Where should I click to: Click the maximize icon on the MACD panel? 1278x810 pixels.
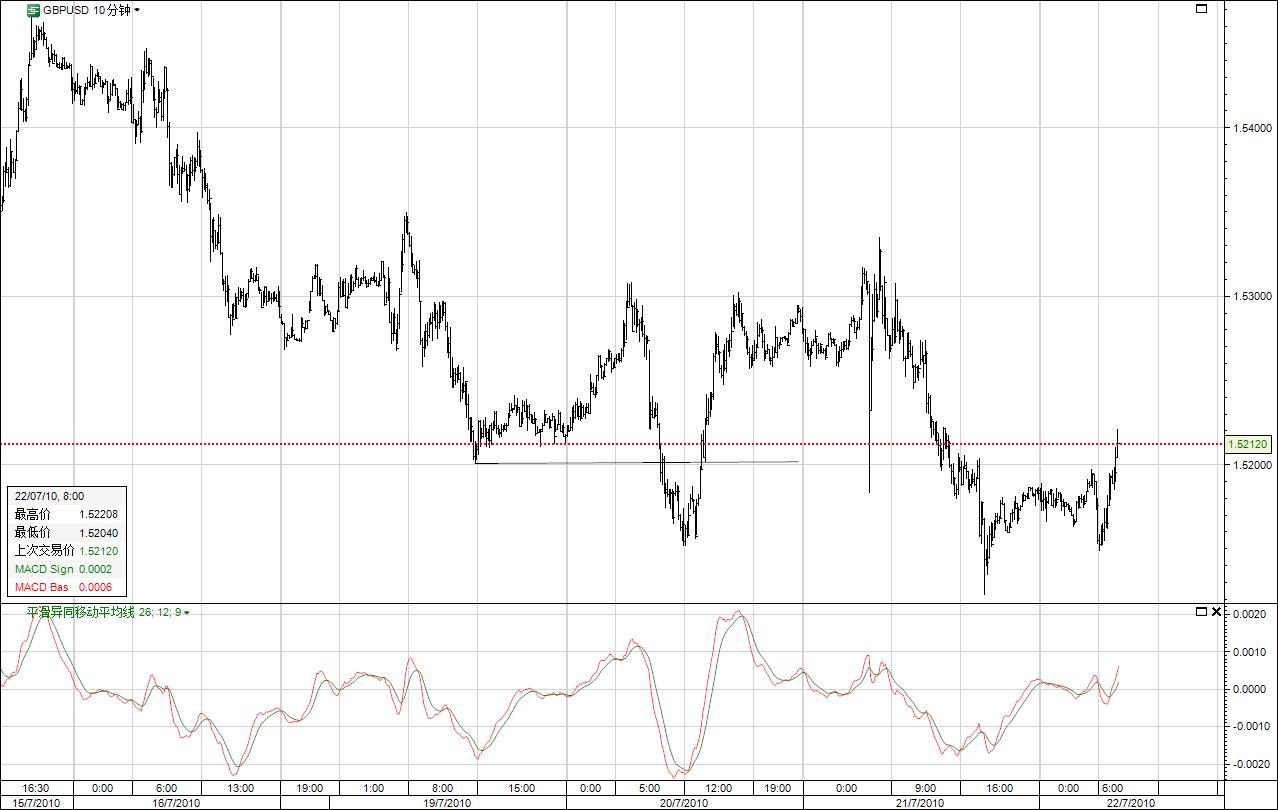(x=1202, y=611)
